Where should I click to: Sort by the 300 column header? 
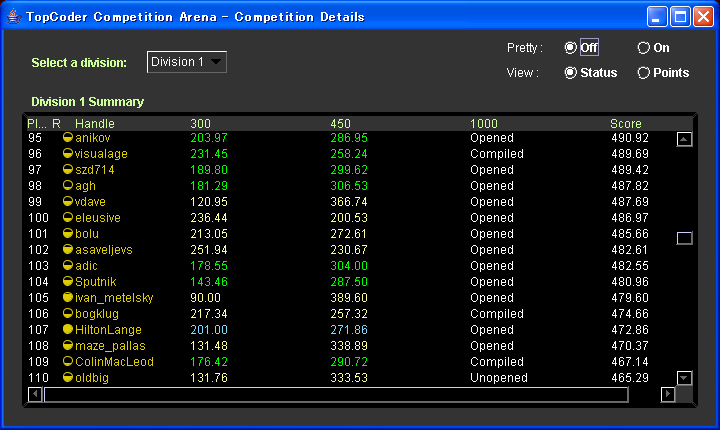(x=200, y=124)
